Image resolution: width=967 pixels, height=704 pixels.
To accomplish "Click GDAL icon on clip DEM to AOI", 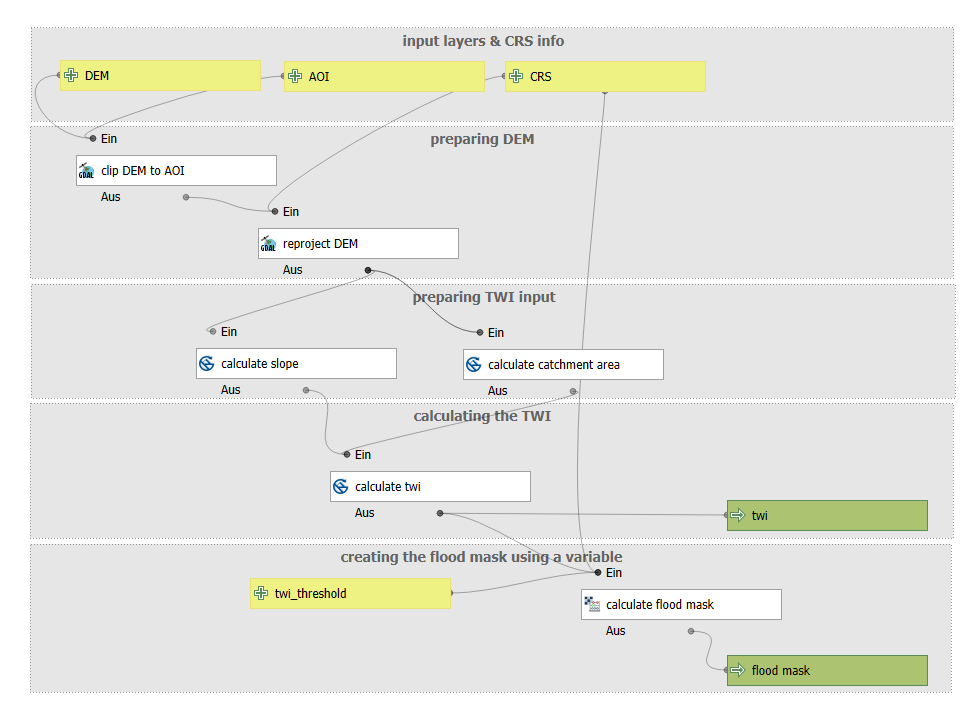I will click(86, 171).
